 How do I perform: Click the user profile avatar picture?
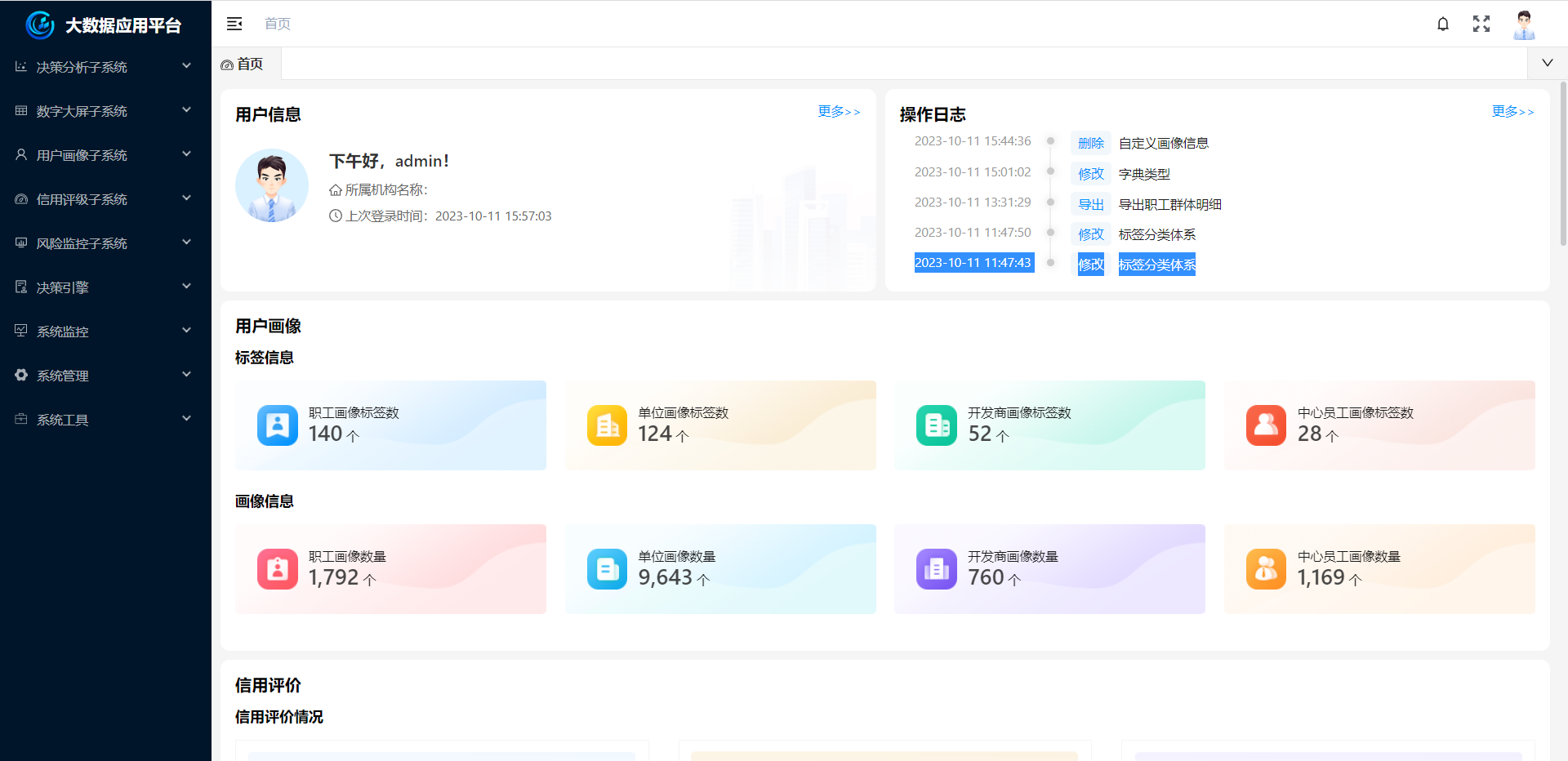pyautogui.click(x=272, y=185)
